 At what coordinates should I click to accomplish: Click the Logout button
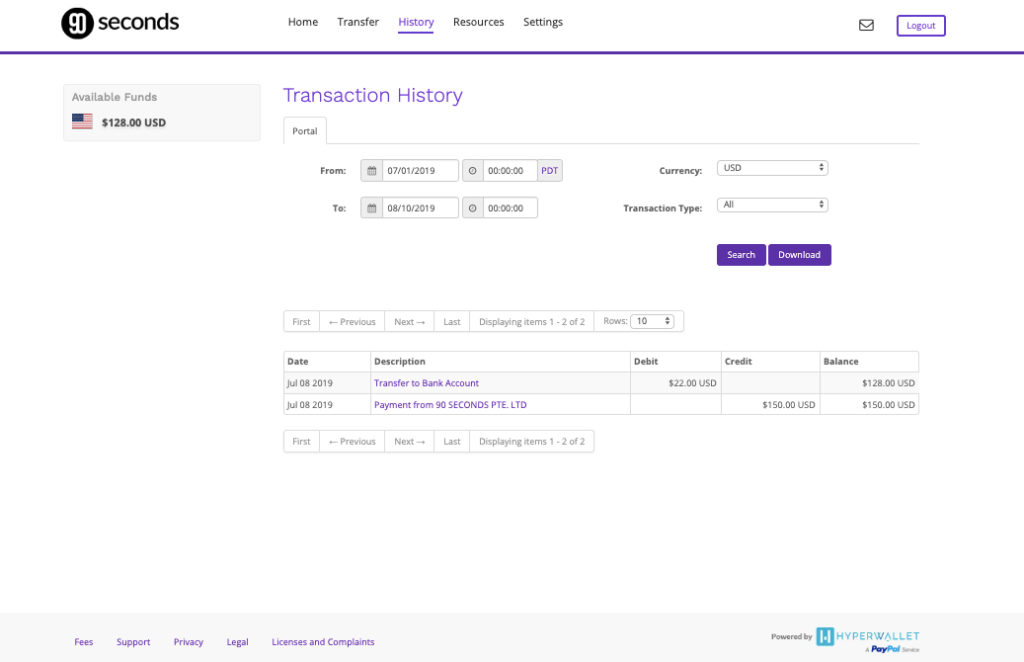click(x=920, y=26)
